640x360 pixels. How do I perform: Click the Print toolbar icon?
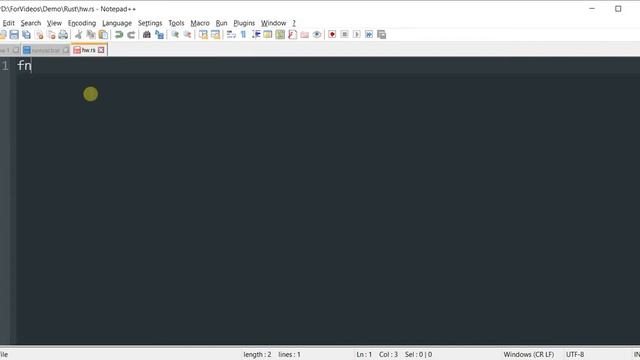tap(63, 35)
